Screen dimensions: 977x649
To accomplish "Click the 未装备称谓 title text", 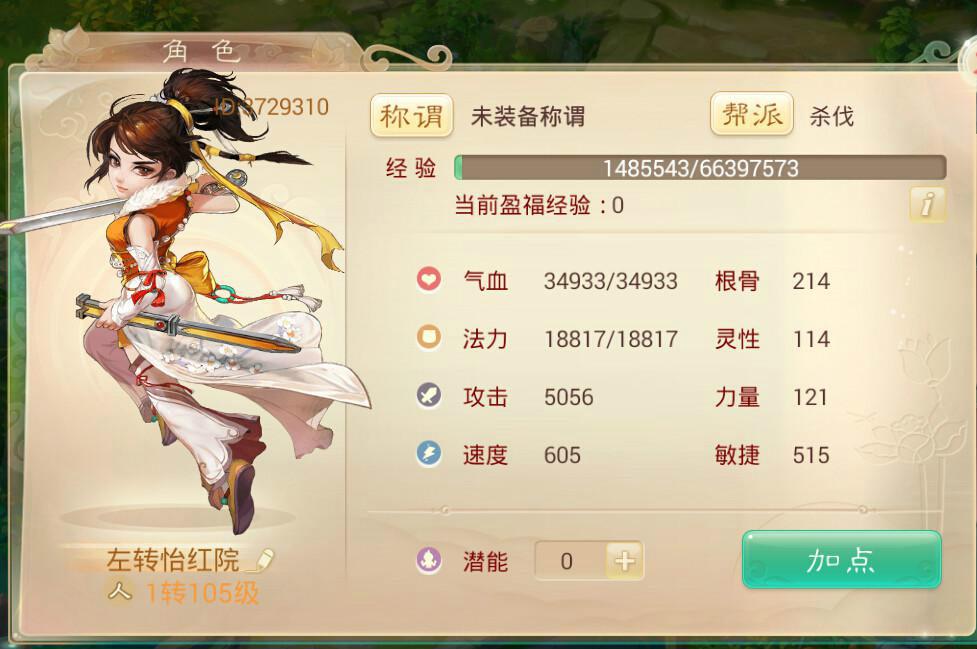I will tap(528, 116).
